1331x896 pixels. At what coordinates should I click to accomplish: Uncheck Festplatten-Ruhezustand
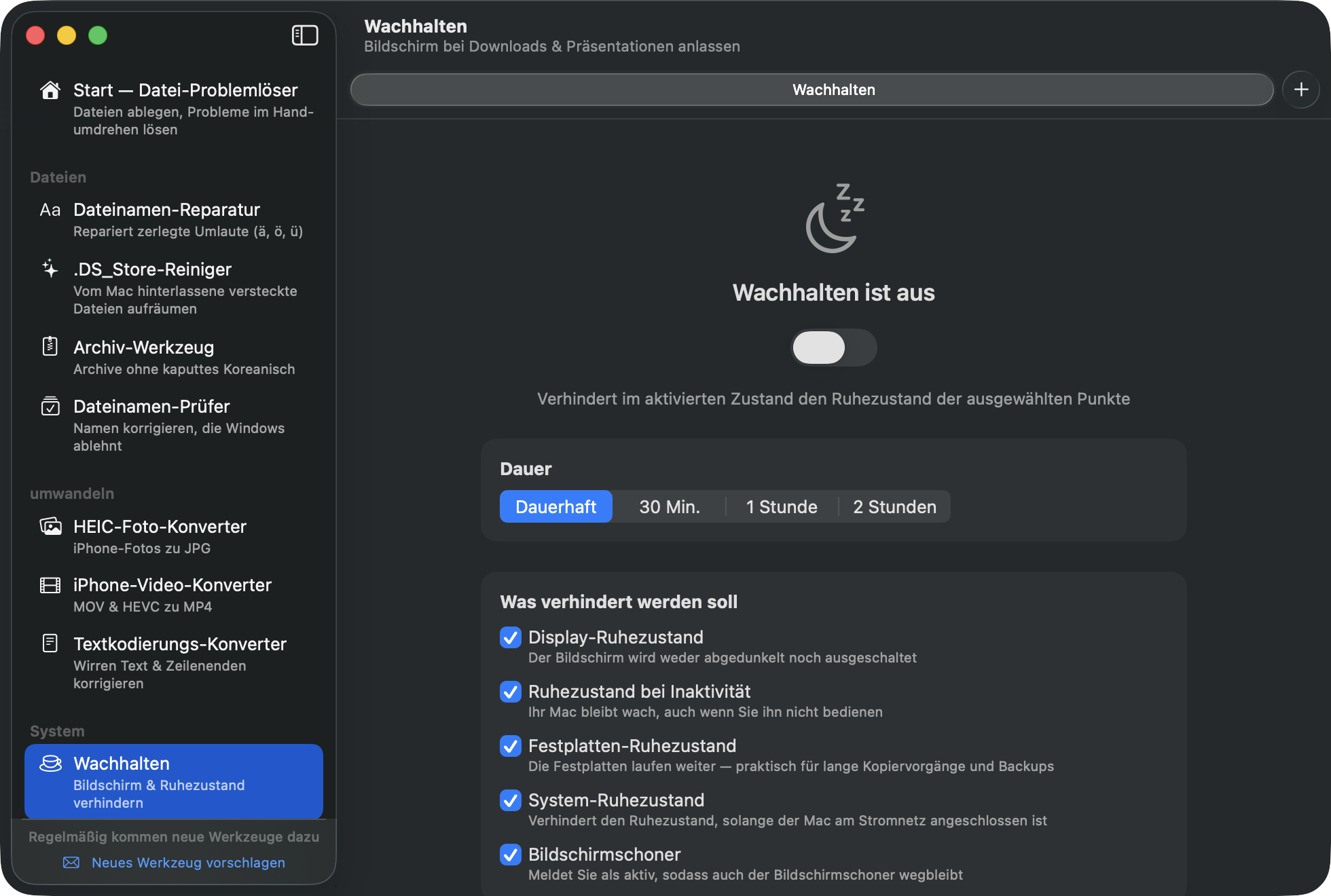pyautogui.click(x=511, y=746)
